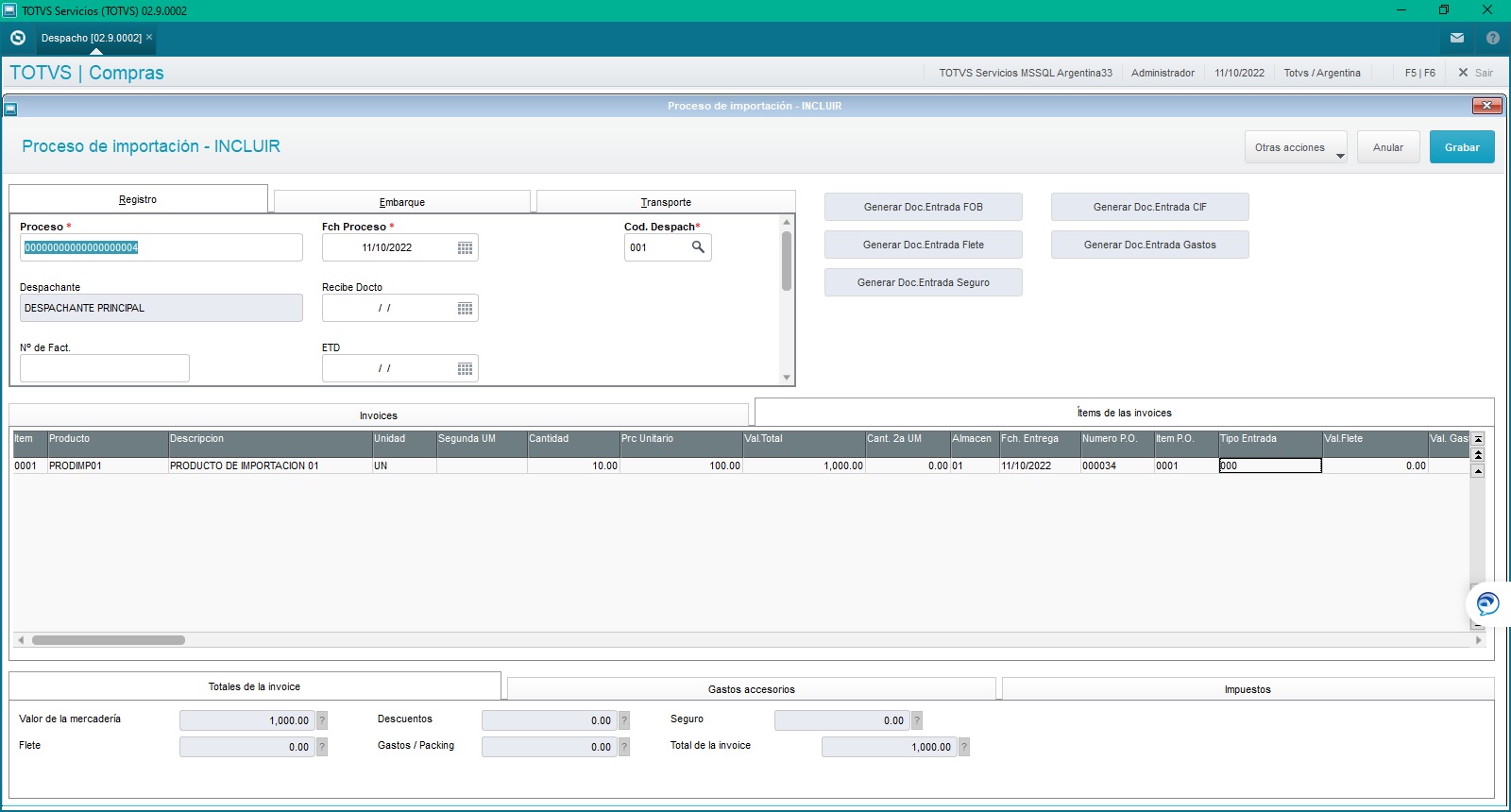The width and height of the screenshot is (1511, 812).
Task: Open calendar picker for ETD
Action: pyautogui.click(x=465, y=368)
